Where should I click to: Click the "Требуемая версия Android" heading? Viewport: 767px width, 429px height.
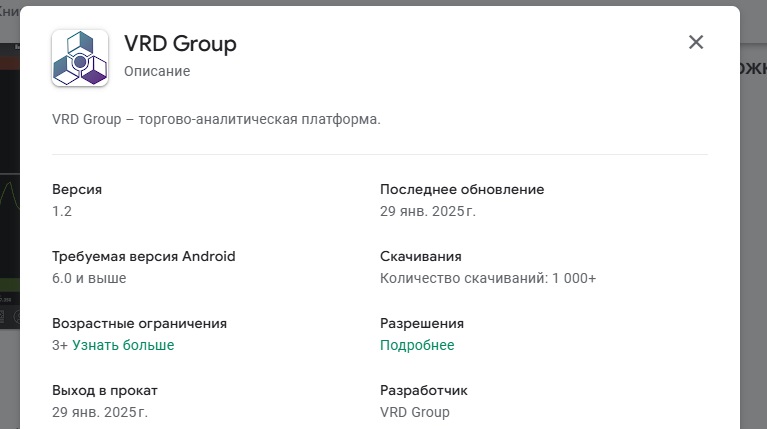tap(144, 256)
